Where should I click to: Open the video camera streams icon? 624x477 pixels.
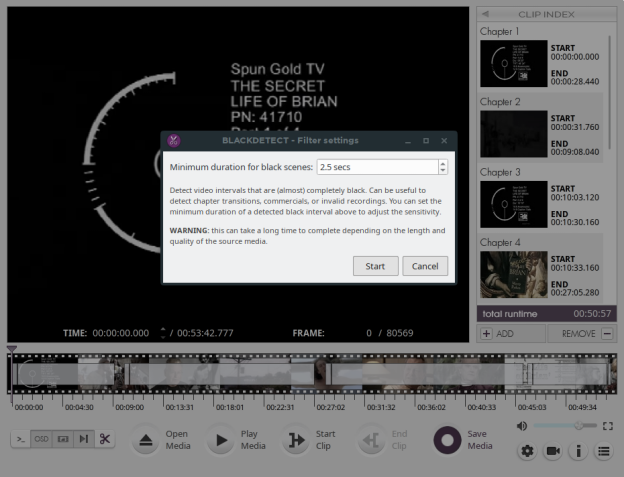coord(553,452)
